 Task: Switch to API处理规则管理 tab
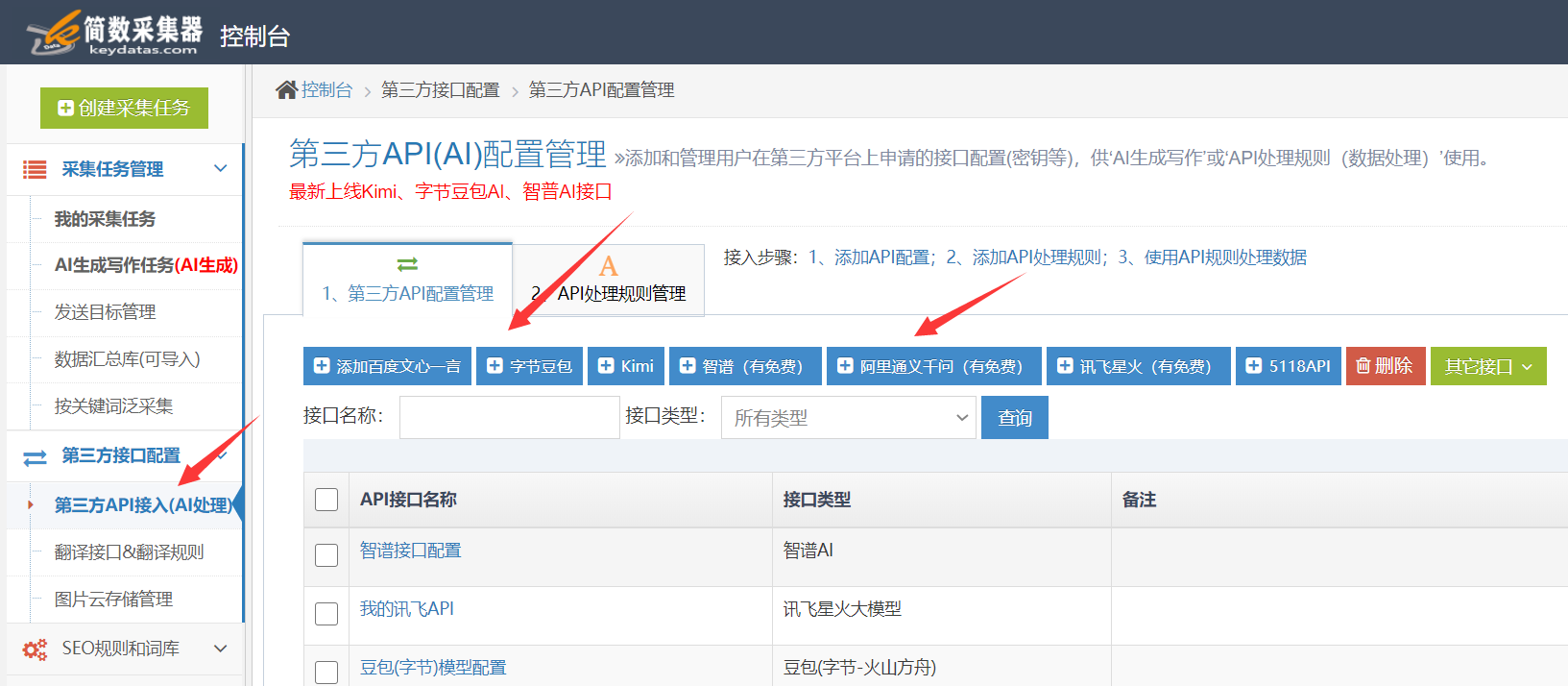click(609, 281)
